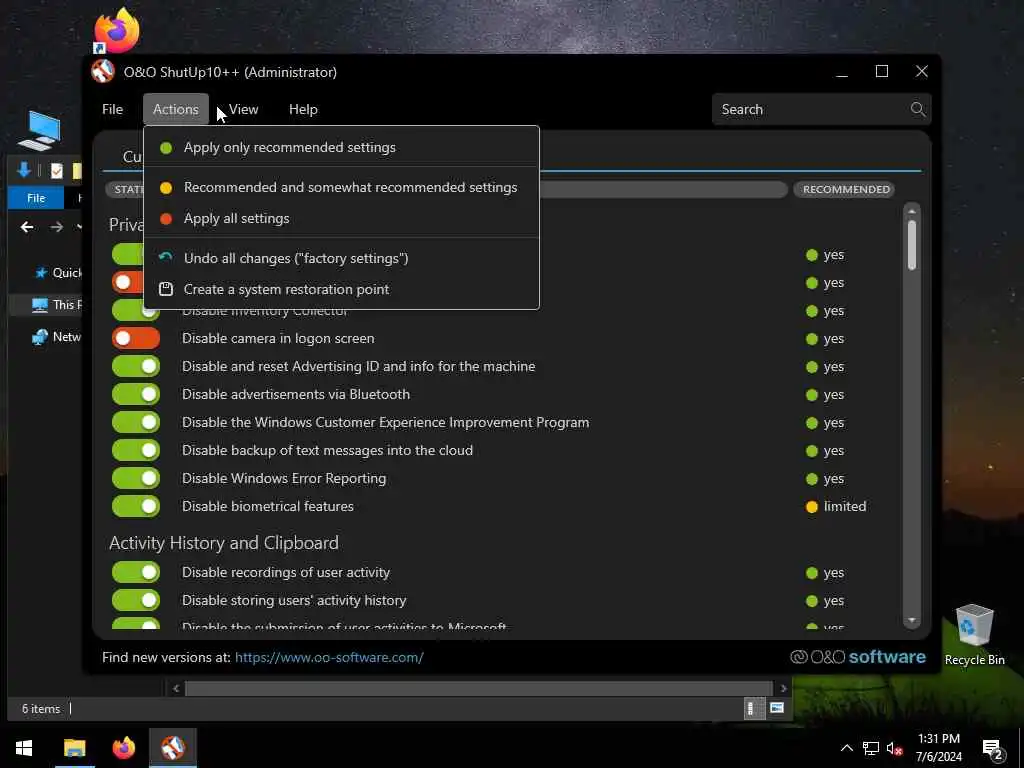Click Explorer properties checkmark toolbar icon
1024x768 pixels.
coord(57,171)
